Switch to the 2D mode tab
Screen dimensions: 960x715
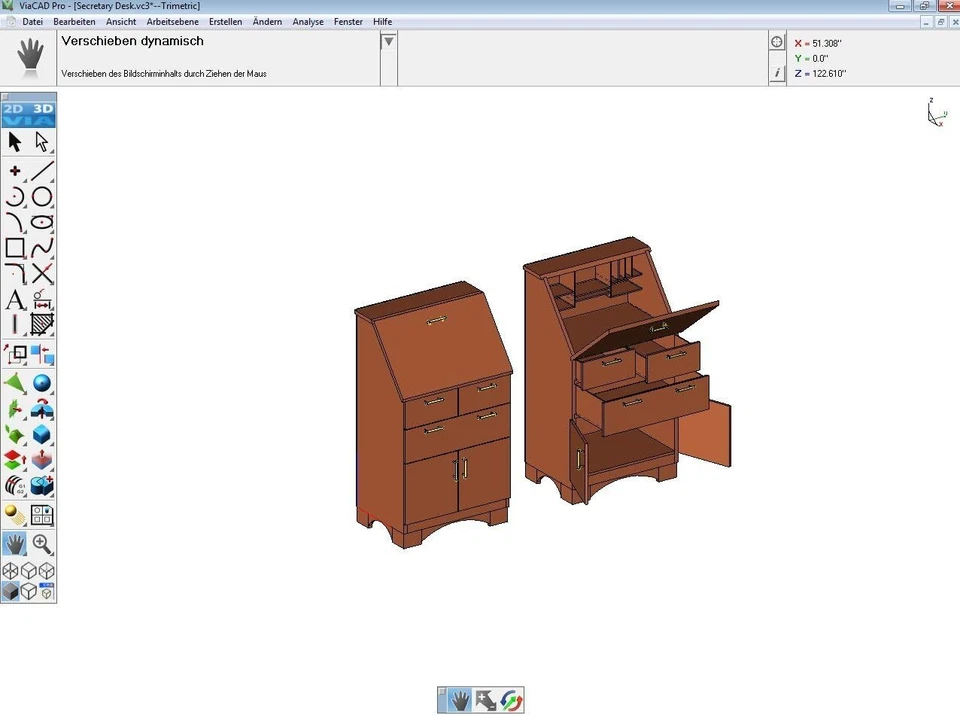pyautogui.click(x=14, y=108)
